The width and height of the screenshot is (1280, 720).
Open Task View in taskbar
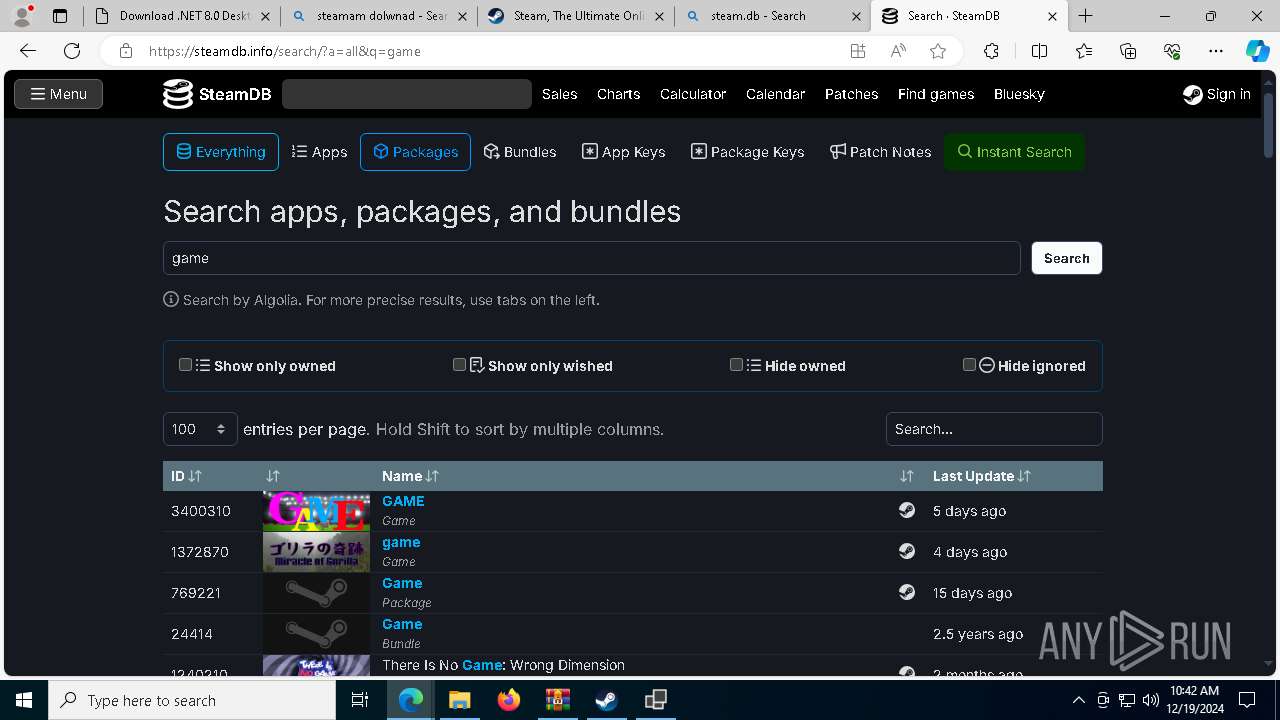(360, 700)
